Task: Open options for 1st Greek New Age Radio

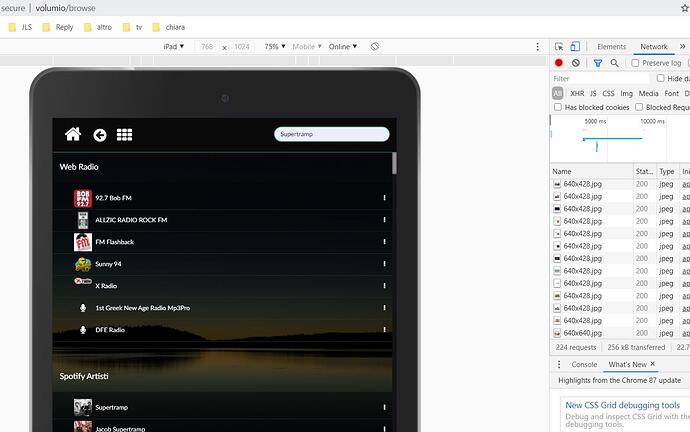Action: [385, 308]
